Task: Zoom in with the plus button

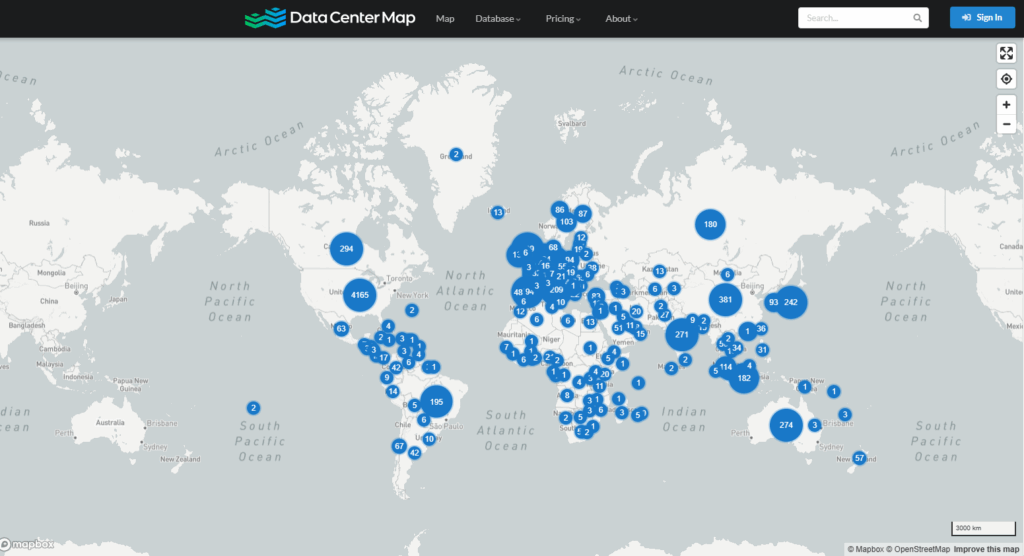Action: coord(1006,105)
